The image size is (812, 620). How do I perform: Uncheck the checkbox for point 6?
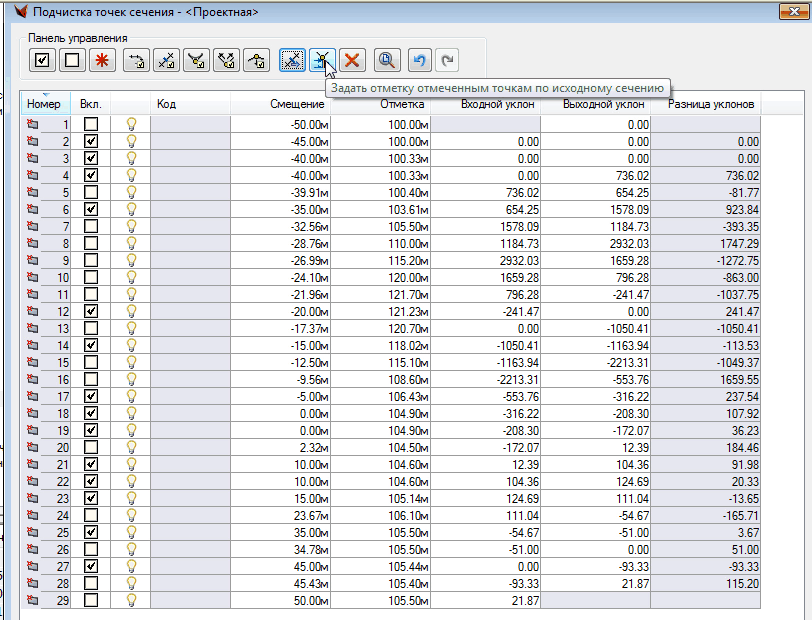click(91, 209)
